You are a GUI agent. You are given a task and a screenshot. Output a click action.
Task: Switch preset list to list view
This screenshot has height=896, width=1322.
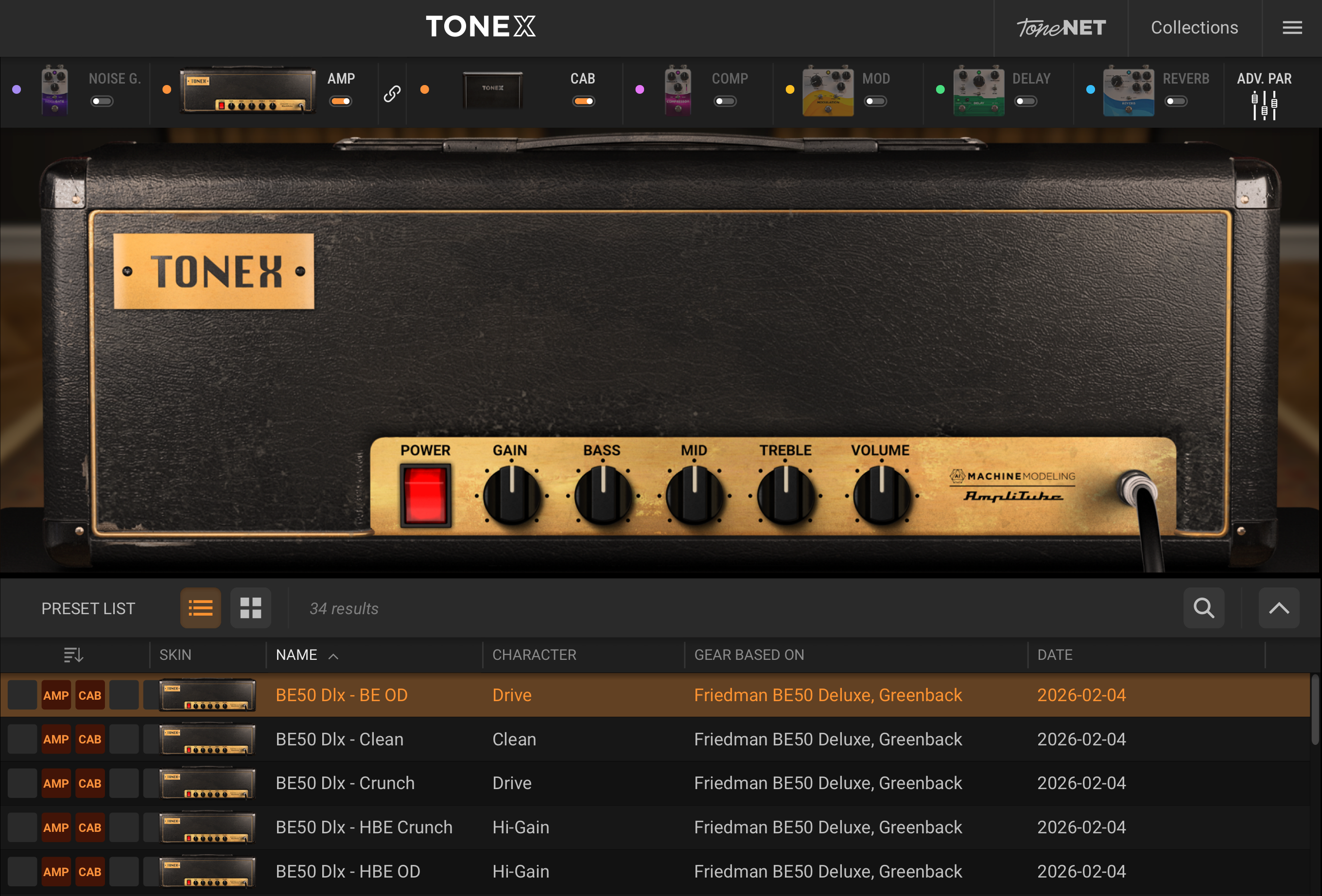coord(200,608)
